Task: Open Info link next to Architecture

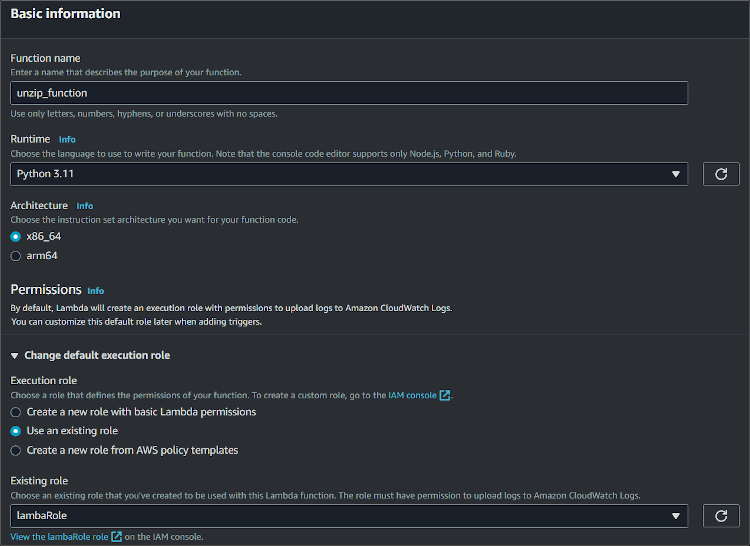Action: tap(85, 206)
